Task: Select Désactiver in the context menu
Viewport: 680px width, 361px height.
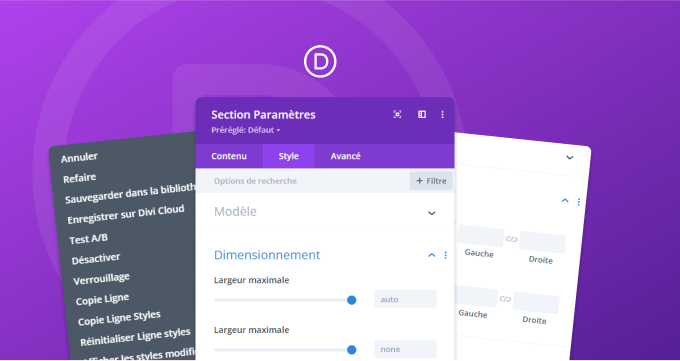Action: point(96,259)
